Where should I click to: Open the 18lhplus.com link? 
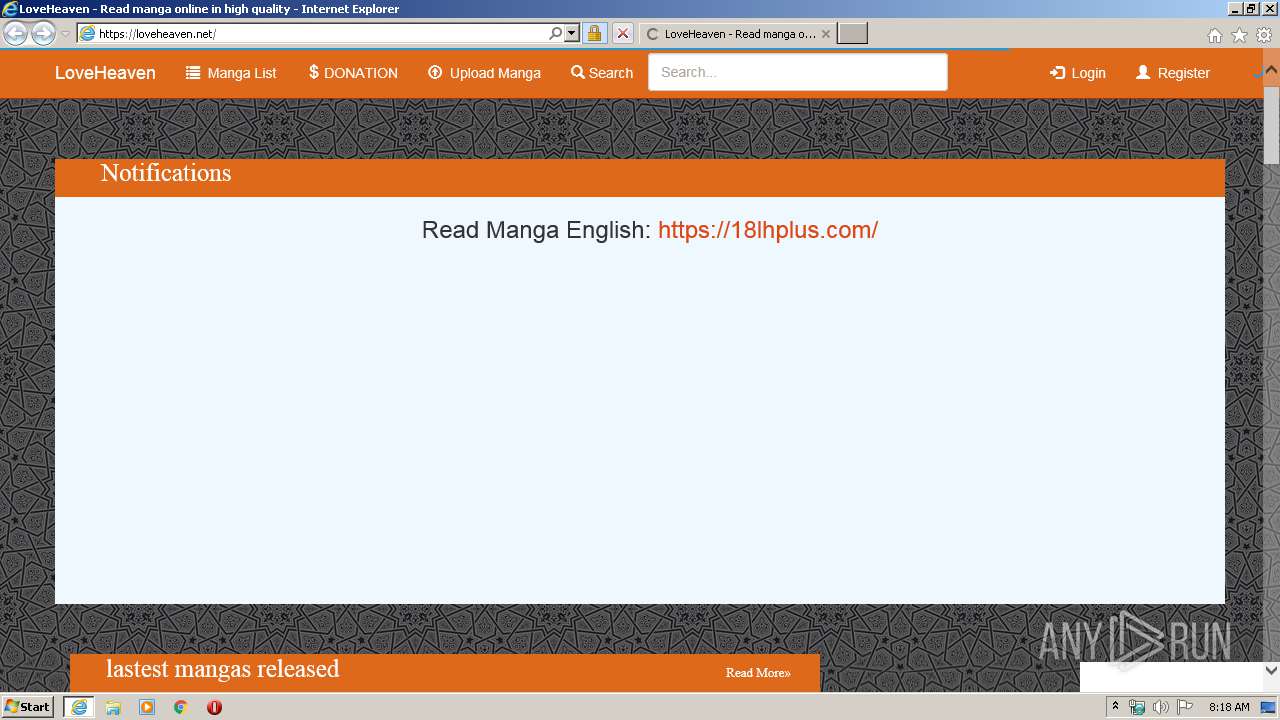[x=768, y=230]
